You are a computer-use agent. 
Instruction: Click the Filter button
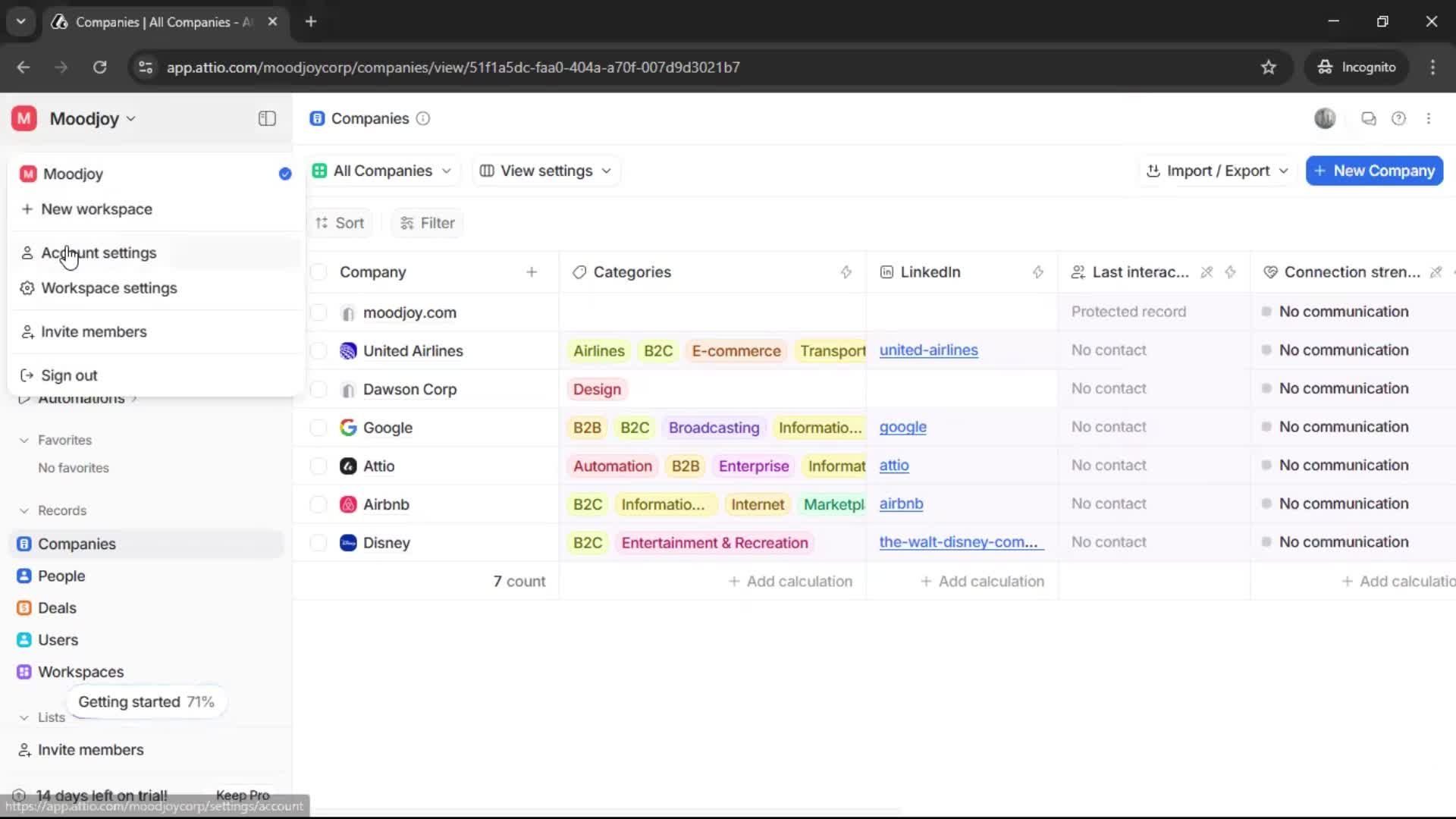427,223
